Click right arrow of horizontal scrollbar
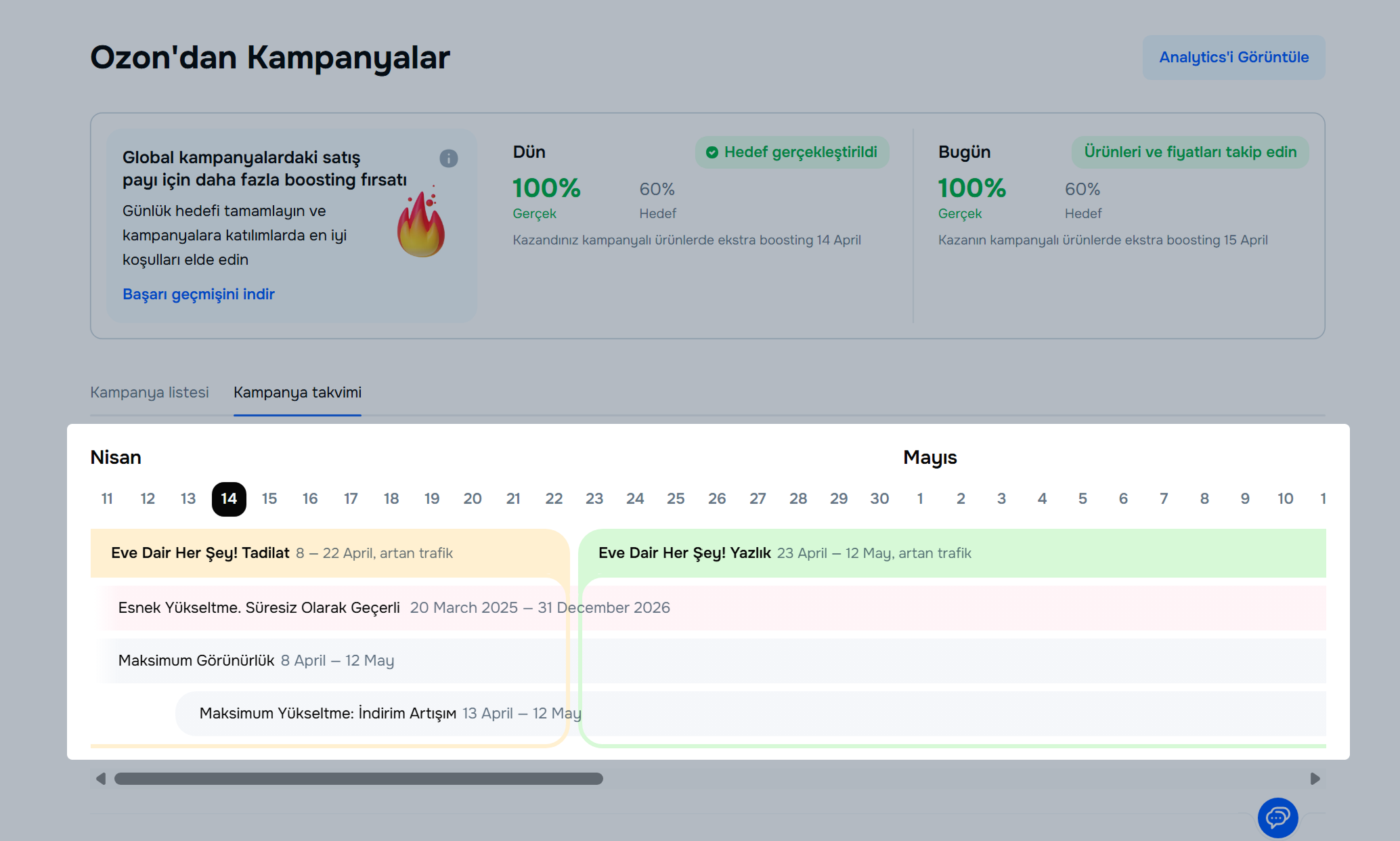Image resolution: width=1400 pixels, height=841 pixels. [x=1315, y=779]
